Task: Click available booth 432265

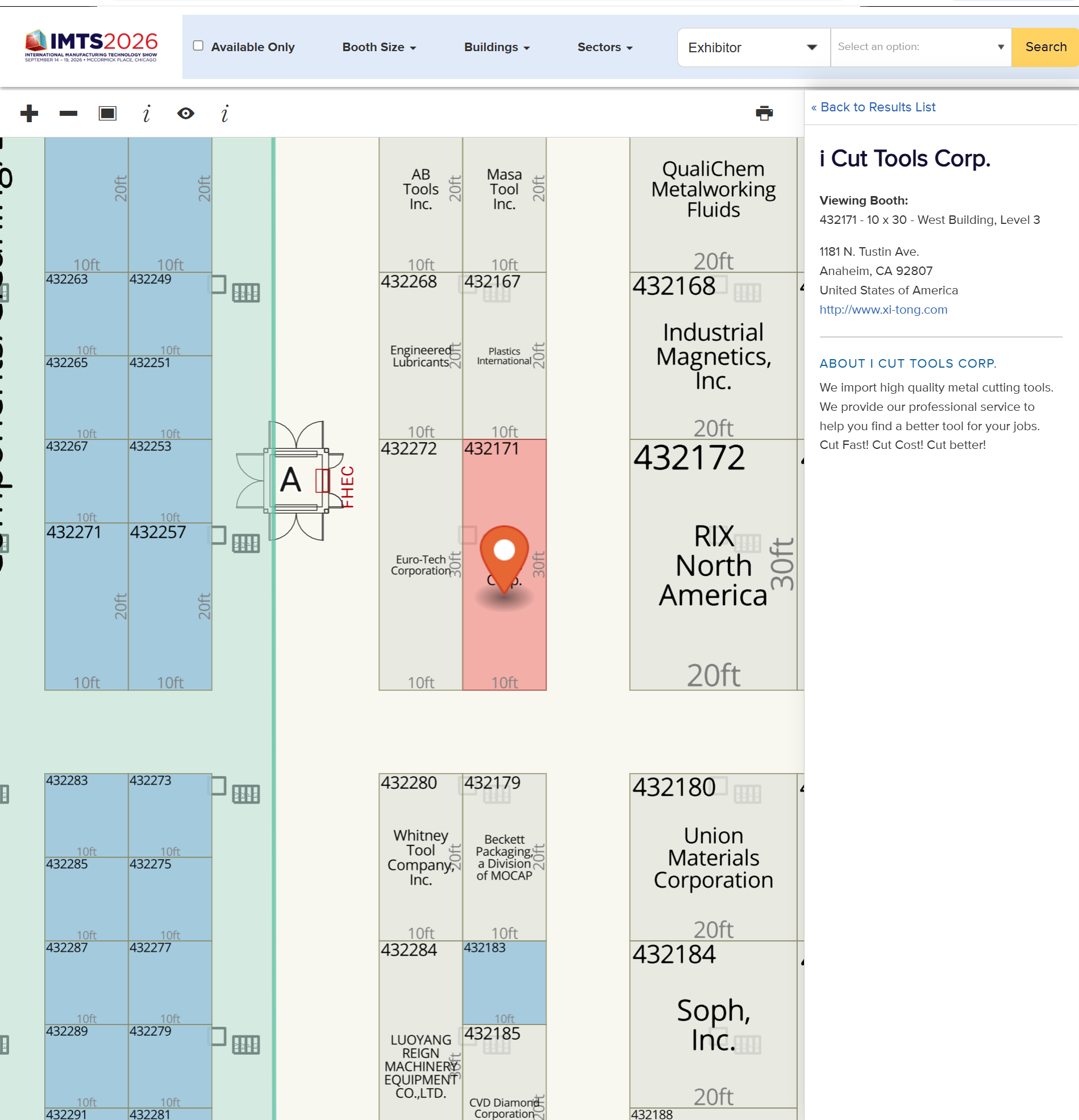Action: tap(86, 398)
